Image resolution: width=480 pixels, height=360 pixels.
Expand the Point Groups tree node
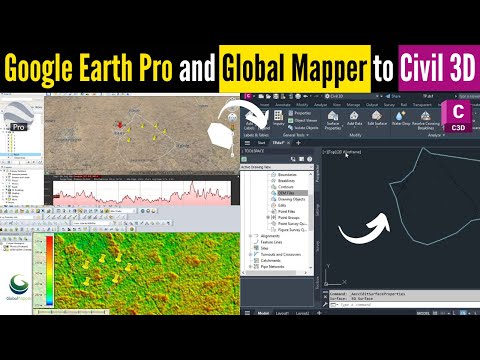(268, 217)
